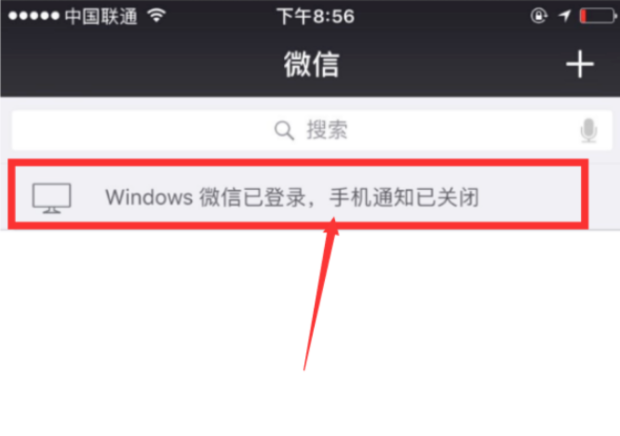Click the low battery icon
Viewport: 620px width, 436px height.
pos(598,16)
